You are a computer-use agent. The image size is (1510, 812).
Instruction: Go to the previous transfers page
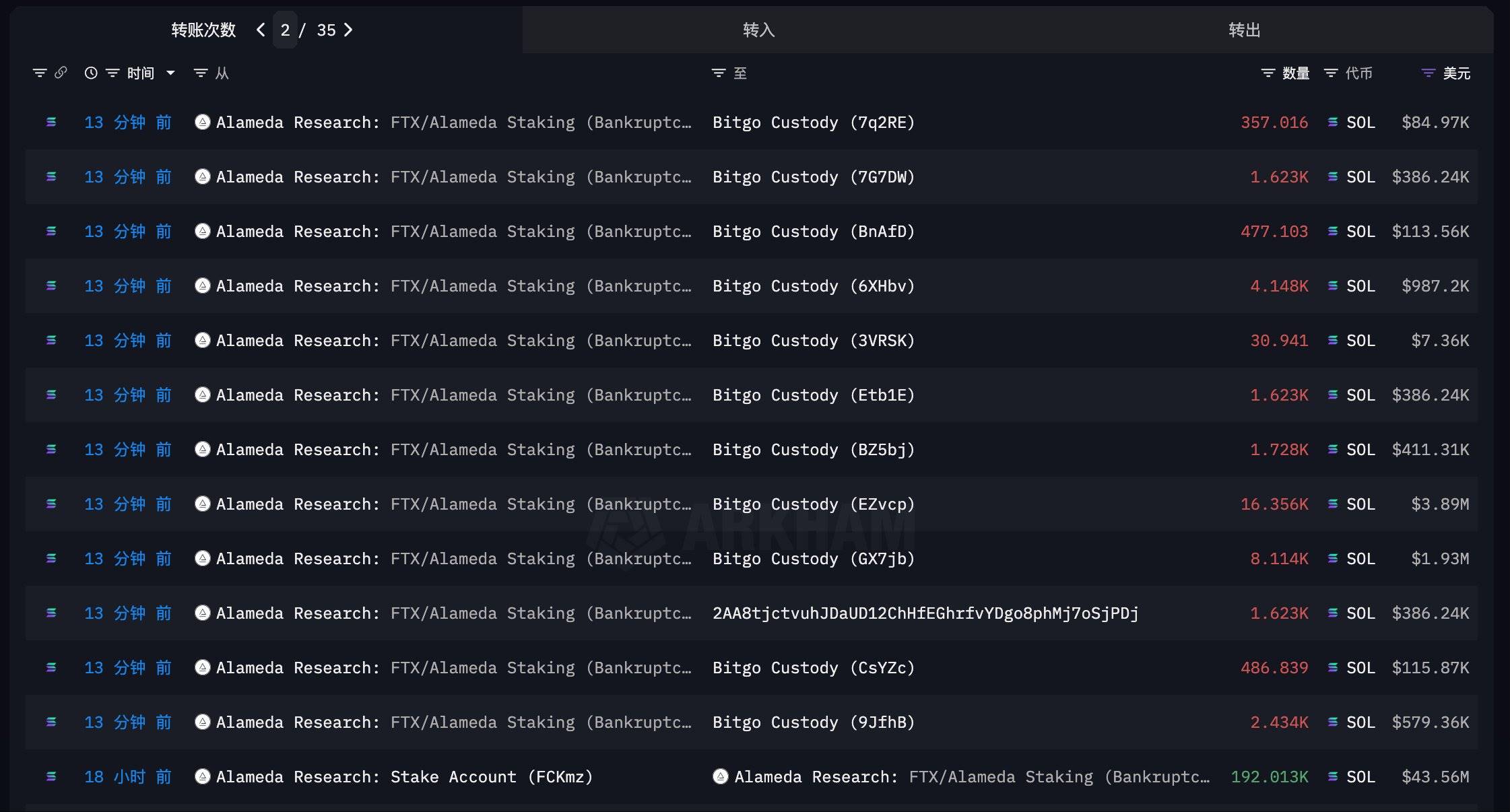(261, 30)
